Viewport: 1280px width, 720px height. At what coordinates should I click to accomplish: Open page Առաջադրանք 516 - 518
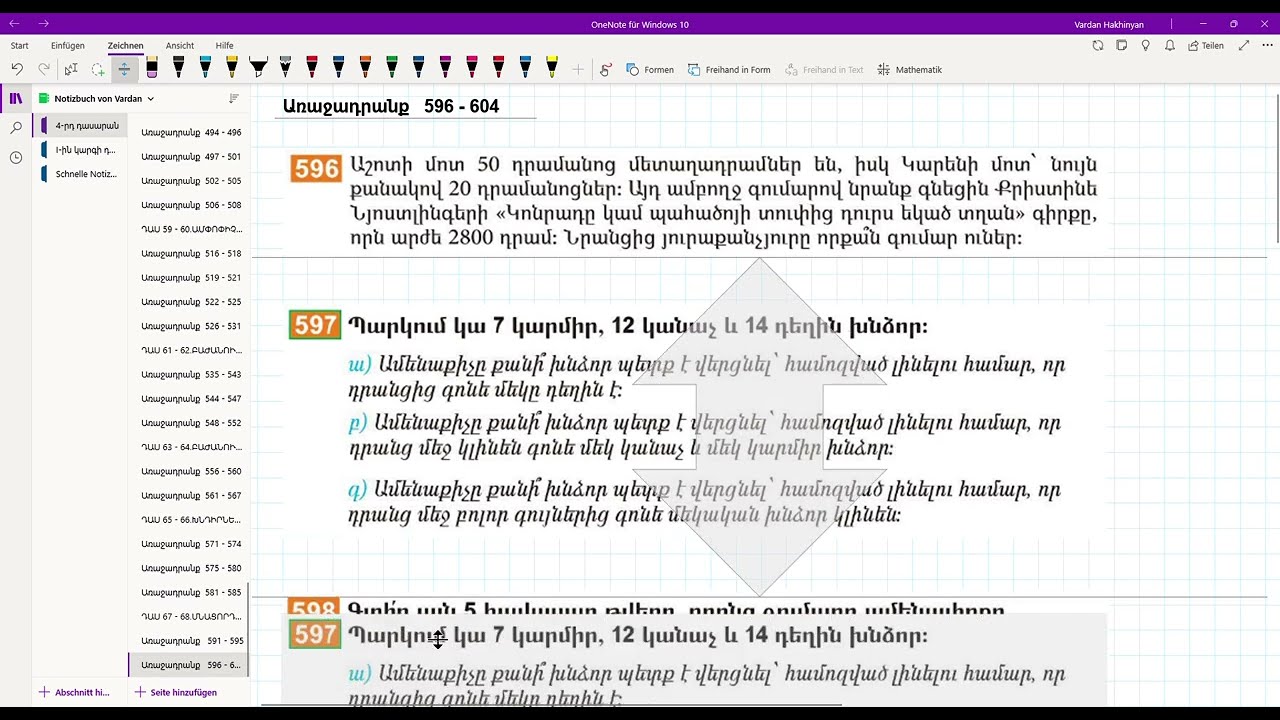point(189,254)
